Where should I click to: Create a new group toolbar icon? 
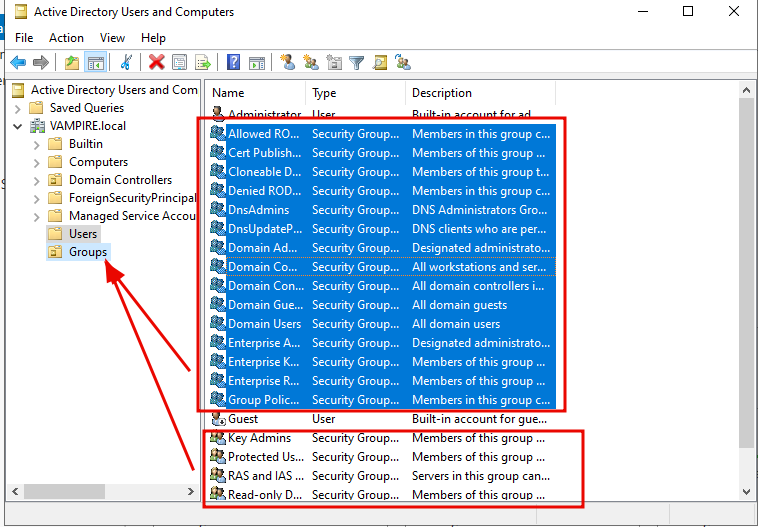(x=311, y=62)
